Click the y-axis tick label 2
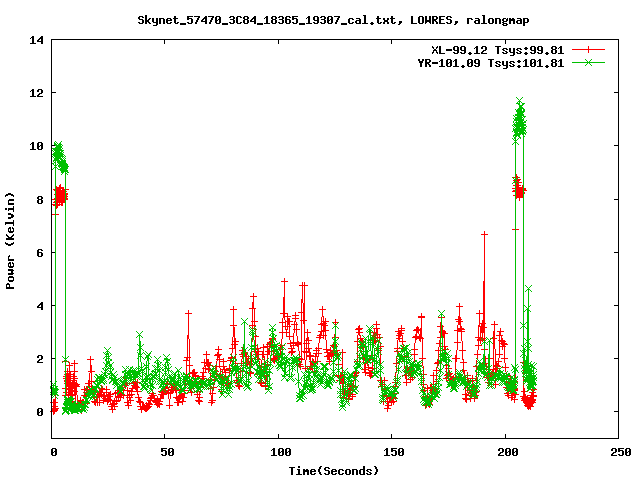 click(40, 359)
